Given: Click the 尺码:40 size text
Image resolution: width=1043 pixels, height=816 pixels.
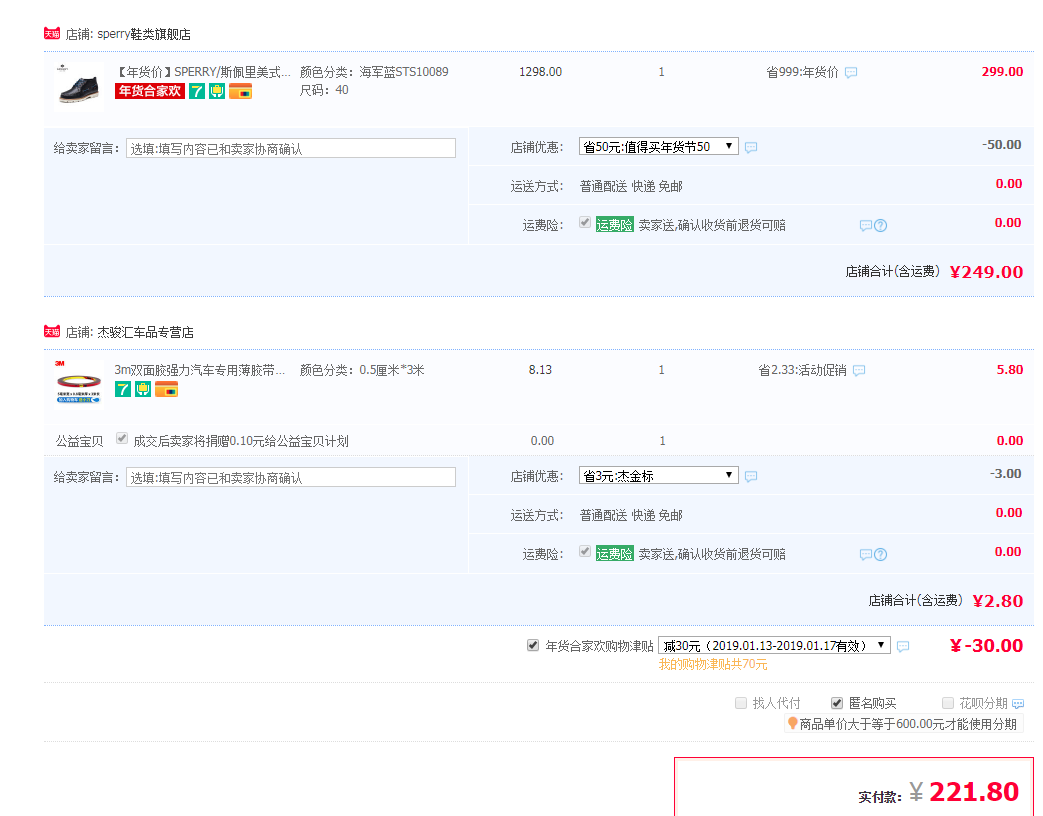Looking at the screenshot, I should [x=324, y=90].
